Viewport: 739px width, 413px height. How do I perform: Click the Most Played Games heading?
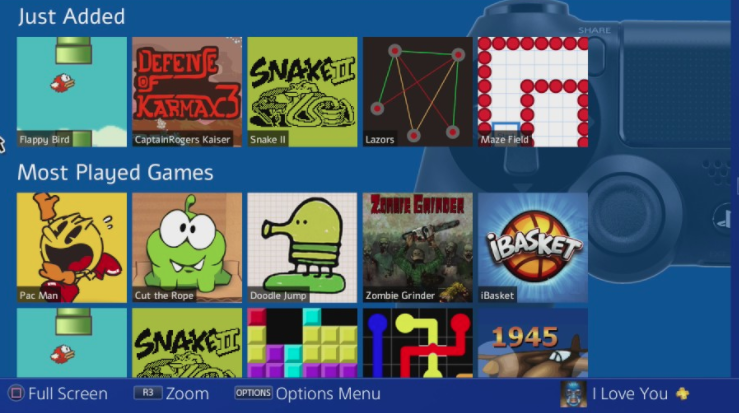click(x=115, y=173)
